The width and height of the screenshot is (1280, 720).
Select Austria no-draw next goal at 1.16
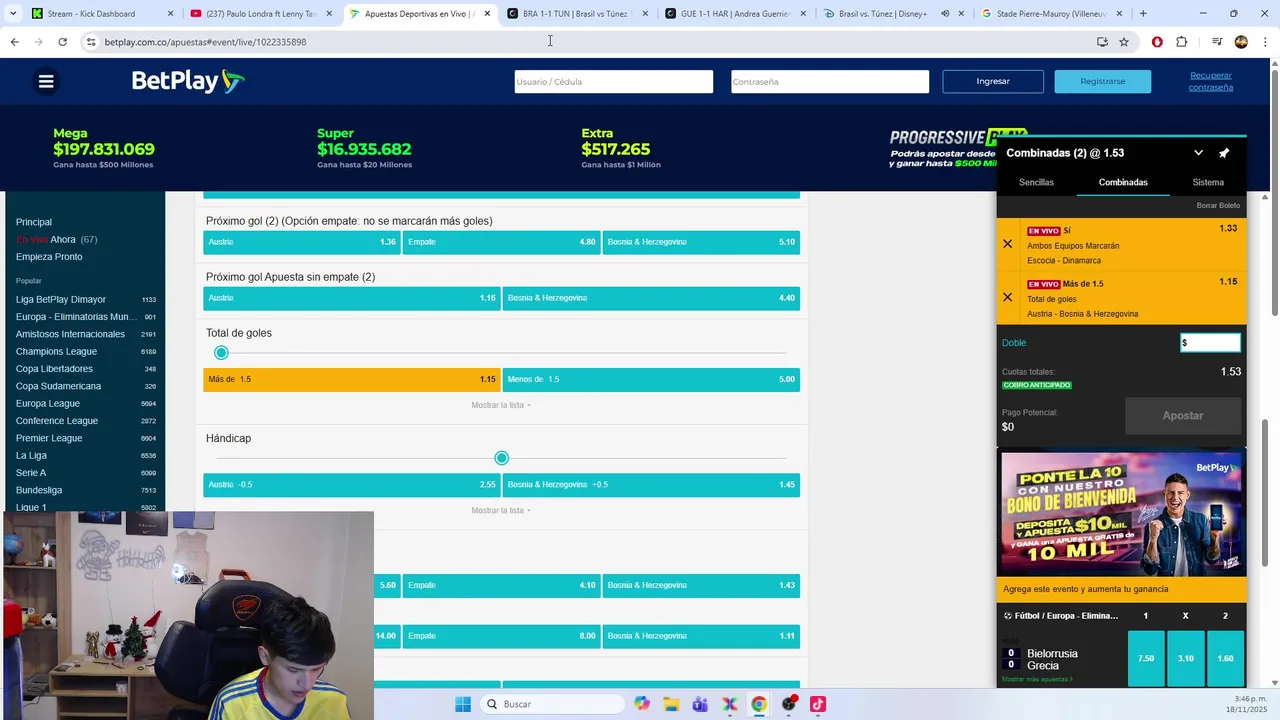pos(352,298)
